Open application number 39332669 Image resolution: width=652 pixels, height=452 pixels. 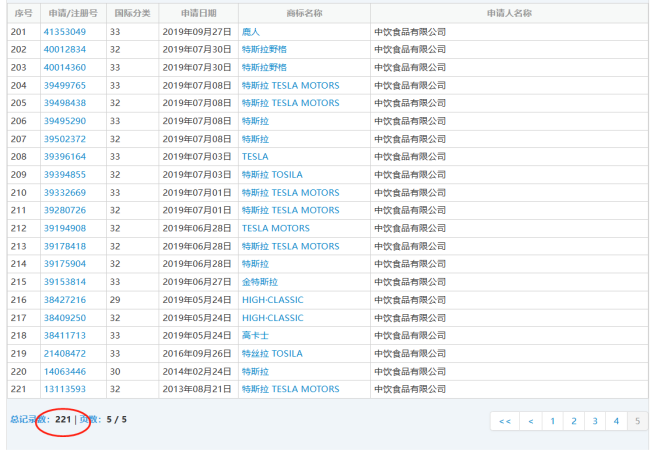[x=65, y=193]
